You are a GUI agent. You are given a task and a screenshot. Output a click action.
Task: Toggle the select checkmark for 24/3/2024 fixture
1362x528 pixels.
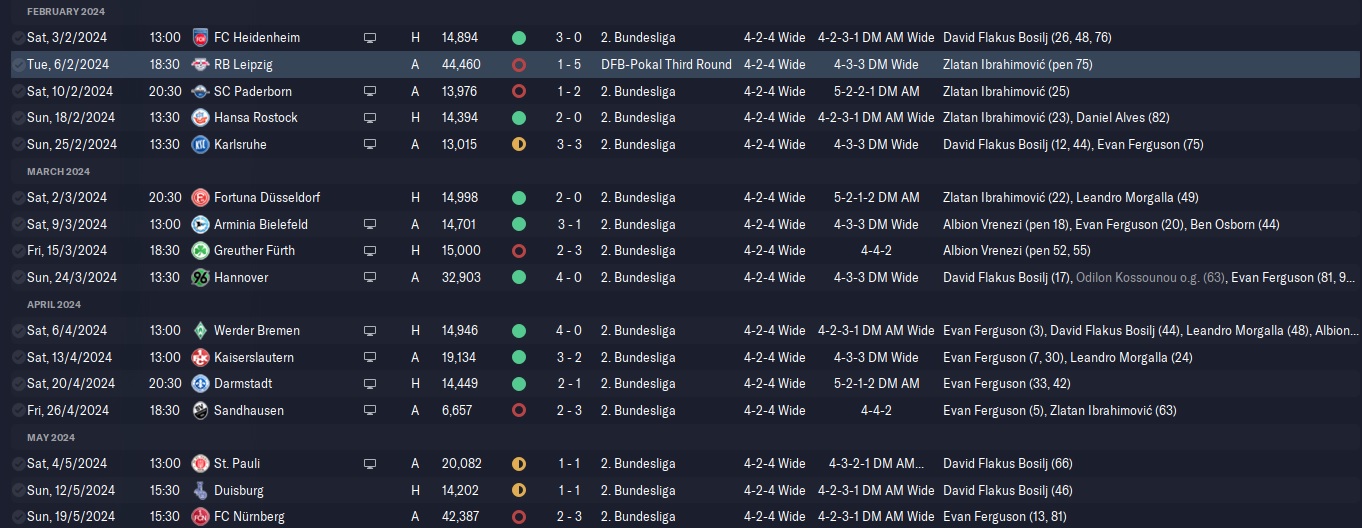18,278
